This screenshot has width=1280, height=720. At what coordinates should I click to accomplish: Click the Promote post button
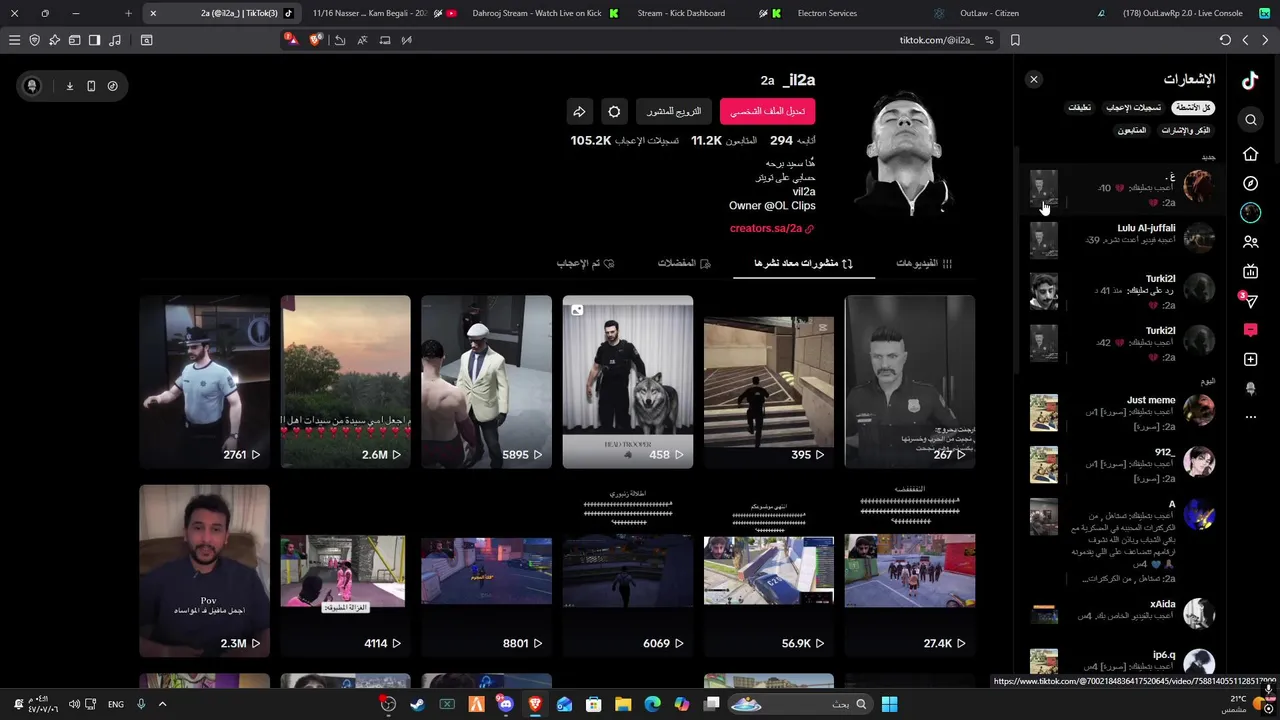click(674, 111)
